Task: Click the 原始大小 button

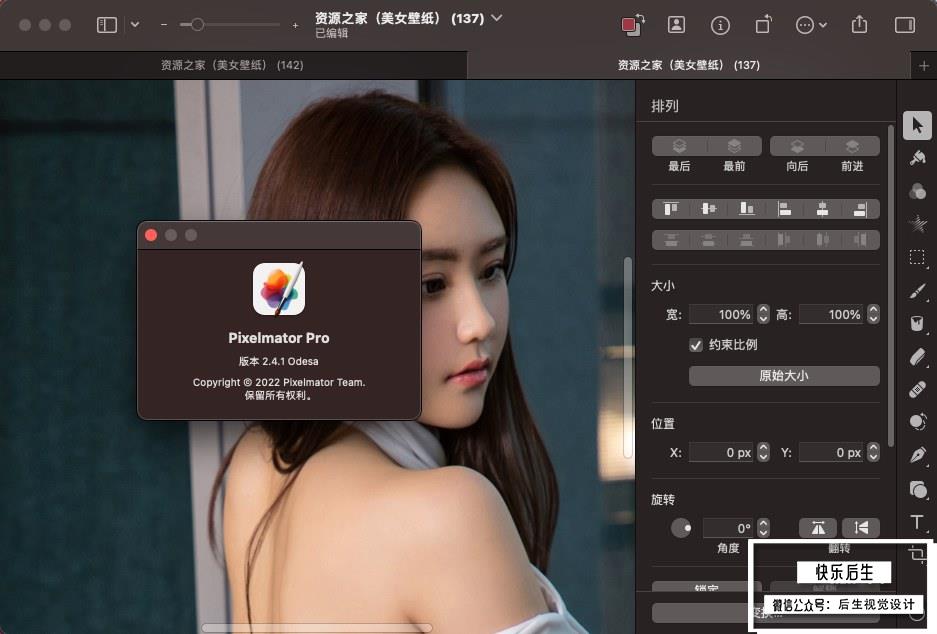Action: tap(784, 376)
